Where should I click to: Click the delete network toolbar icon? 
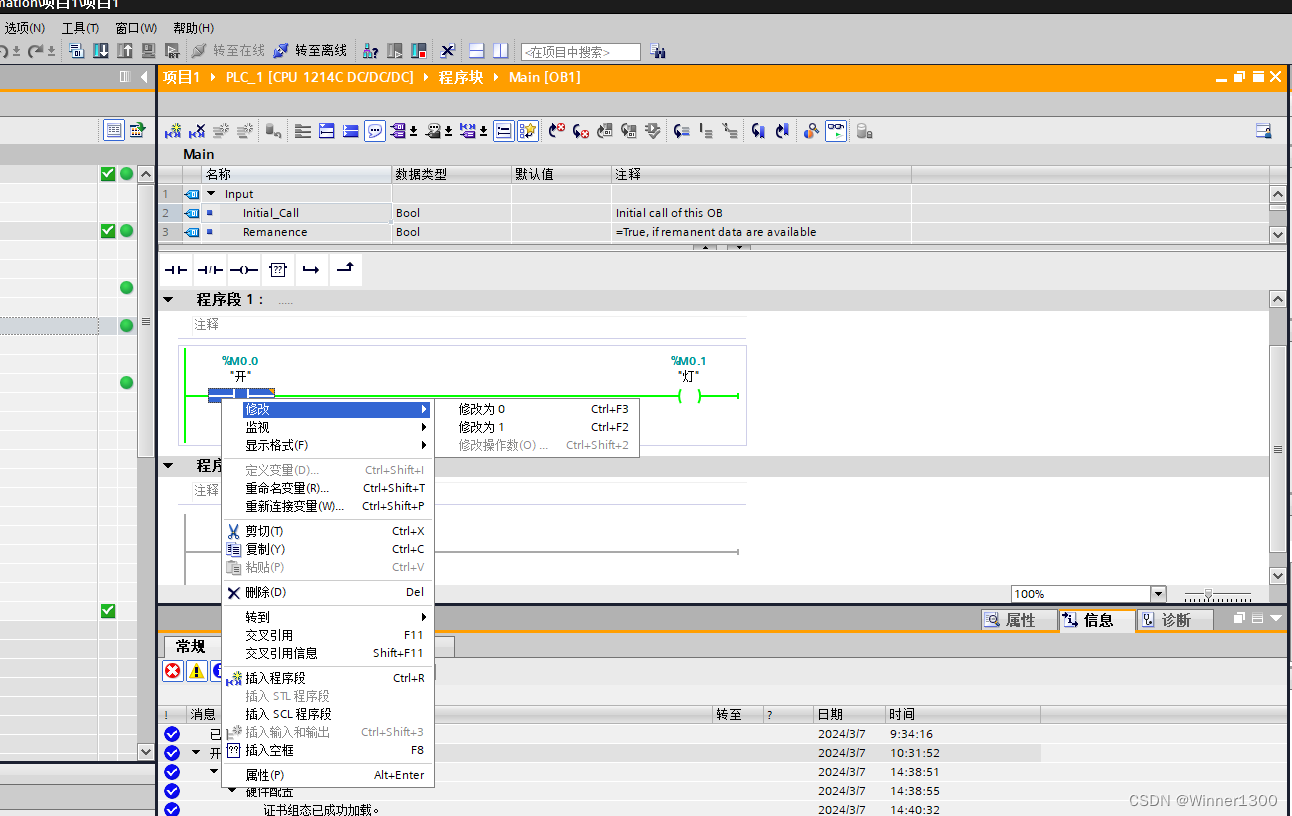pos(198,131)
